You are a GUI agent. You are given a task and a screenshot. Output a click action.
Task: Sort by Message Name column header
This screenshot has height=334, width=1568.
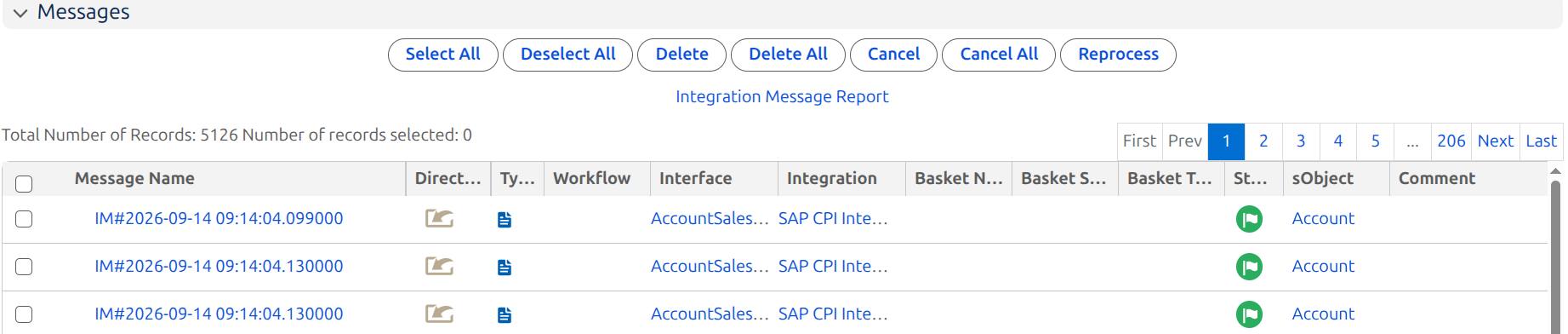(x=134, y=179)
